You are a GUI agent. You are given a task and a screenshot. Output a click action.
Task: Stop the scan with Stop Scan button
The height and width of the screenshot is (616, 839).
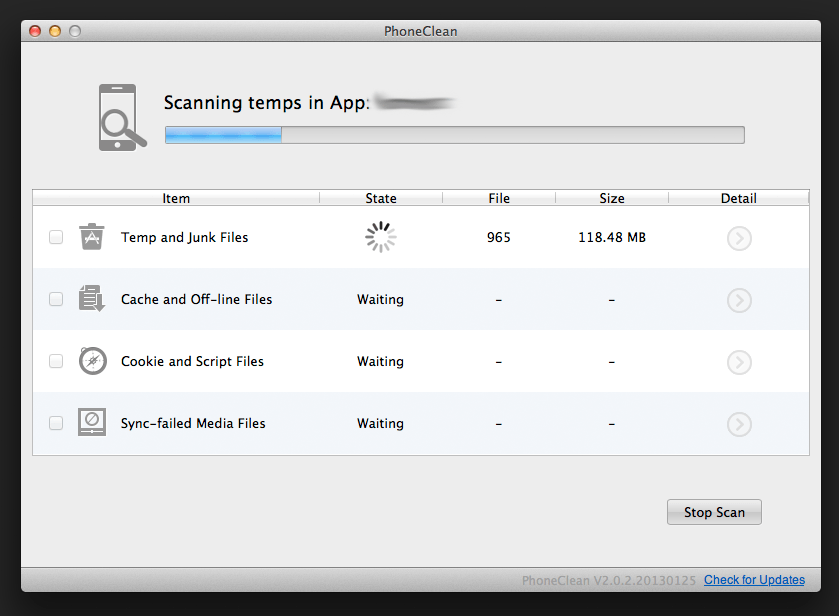click(714, 512)
